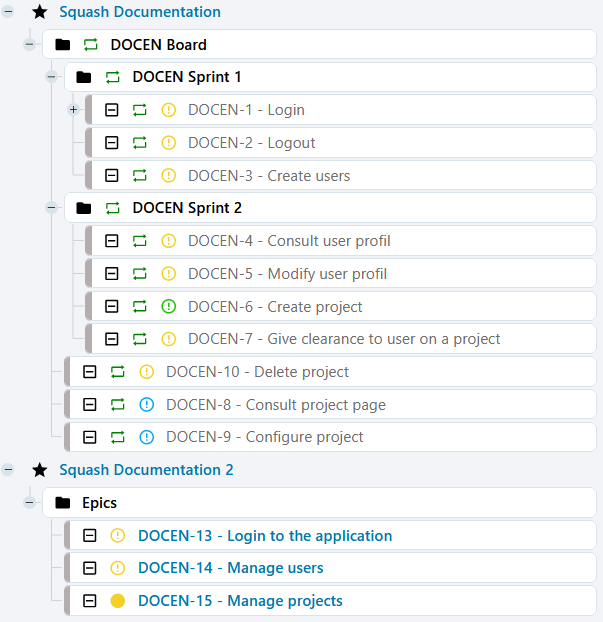
Task: Click the solid yellow circle on DOCEN-15
Action: click(x=118, y=601)
